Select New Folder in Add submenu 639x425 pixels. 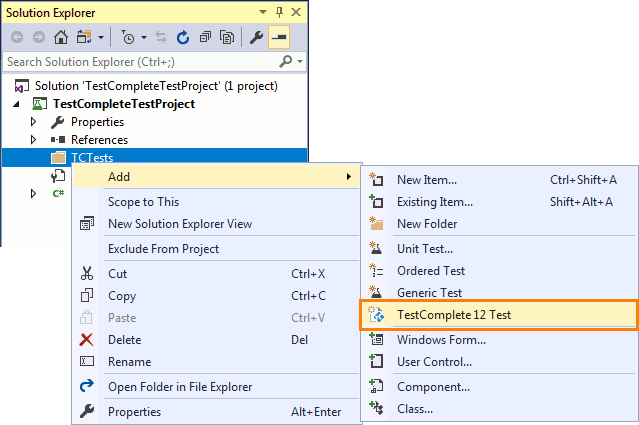427,224
